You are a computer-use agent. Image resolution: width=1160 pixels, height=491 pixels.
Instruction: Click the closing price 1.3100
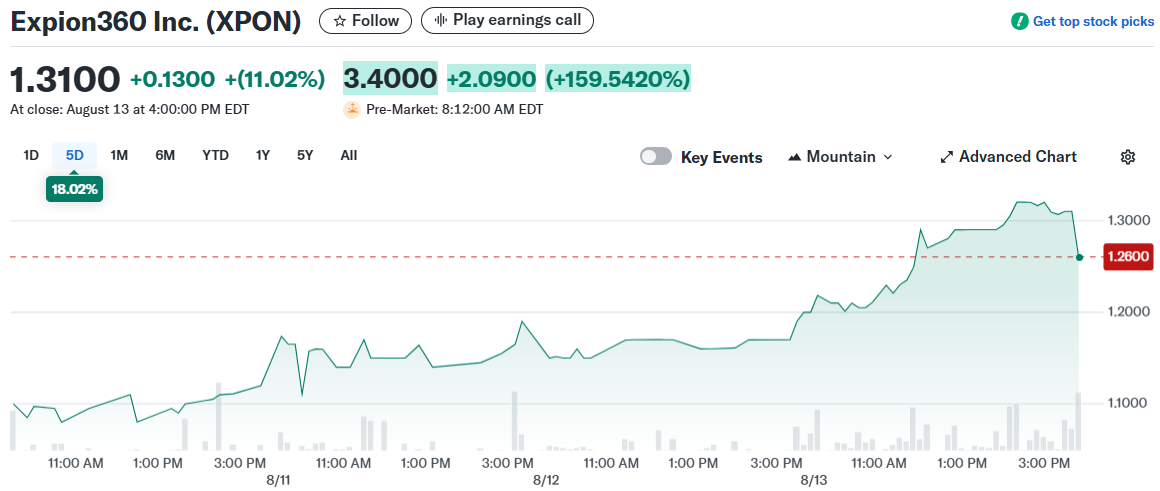pos(65,79)
